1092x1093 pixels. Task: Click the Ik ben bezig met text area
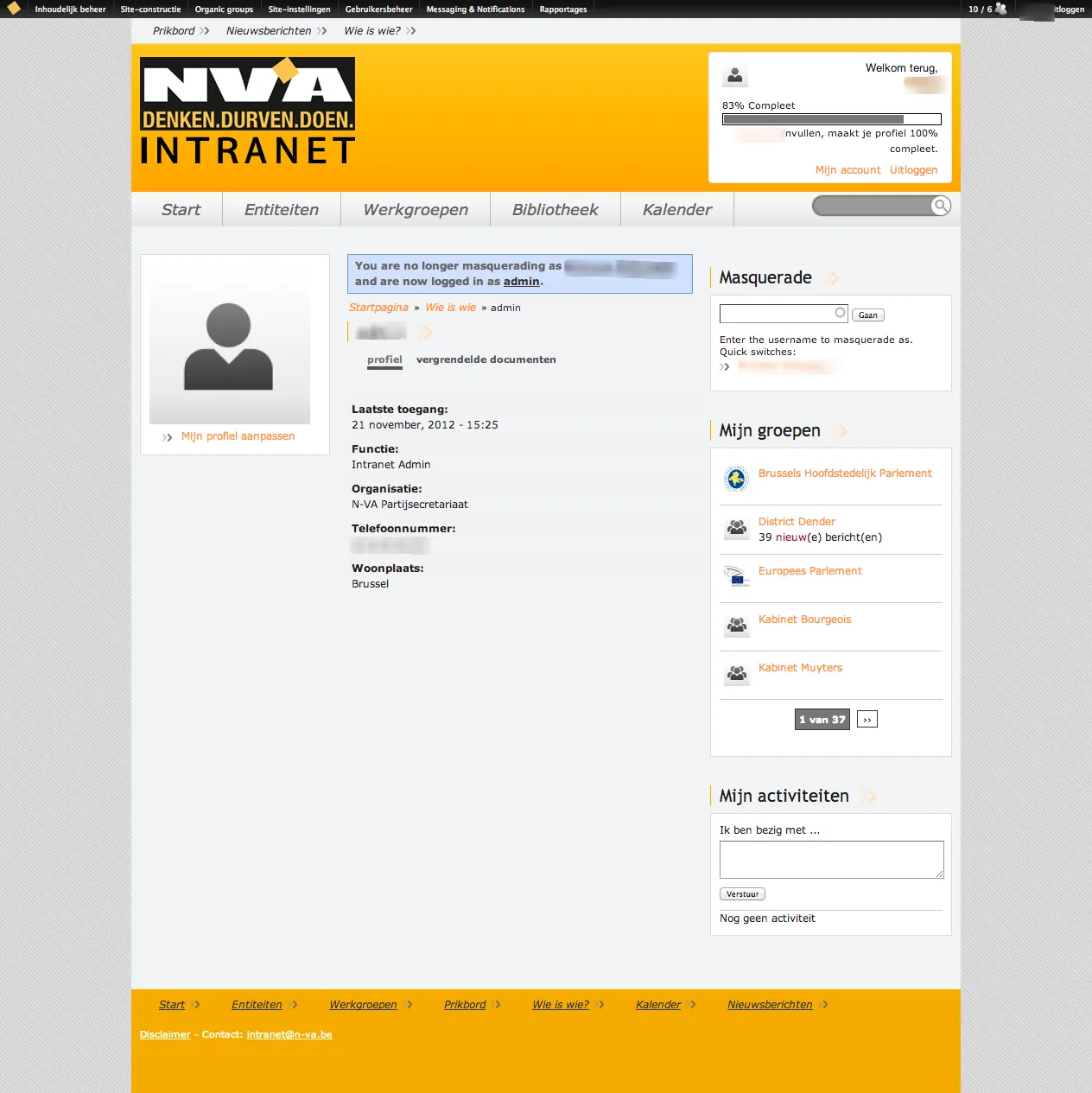click(832, 860)
